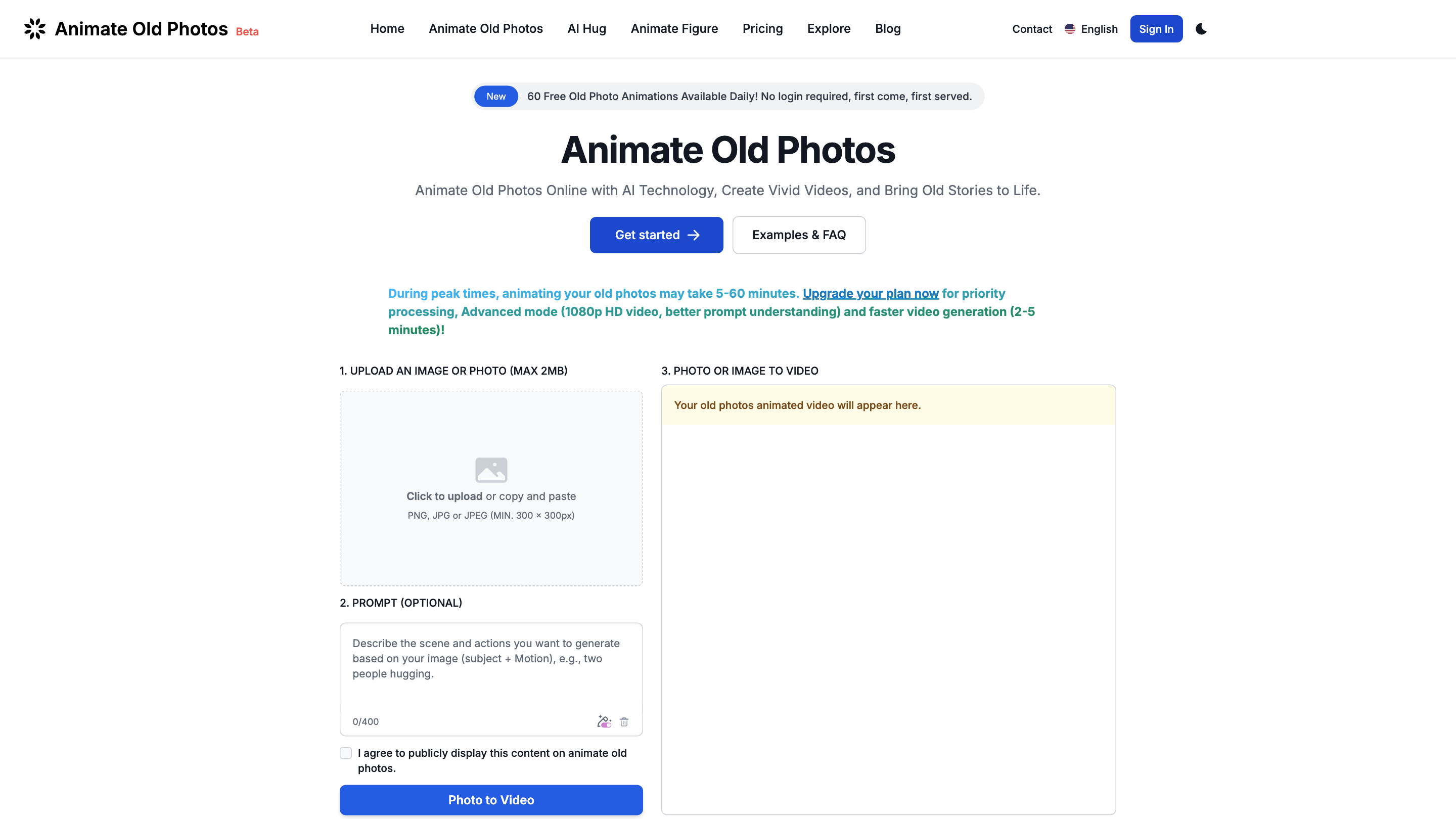The width and height of the screenshot is (1456, 819).
Task: Open Examples & FAQ
Action: coord(798,235)
